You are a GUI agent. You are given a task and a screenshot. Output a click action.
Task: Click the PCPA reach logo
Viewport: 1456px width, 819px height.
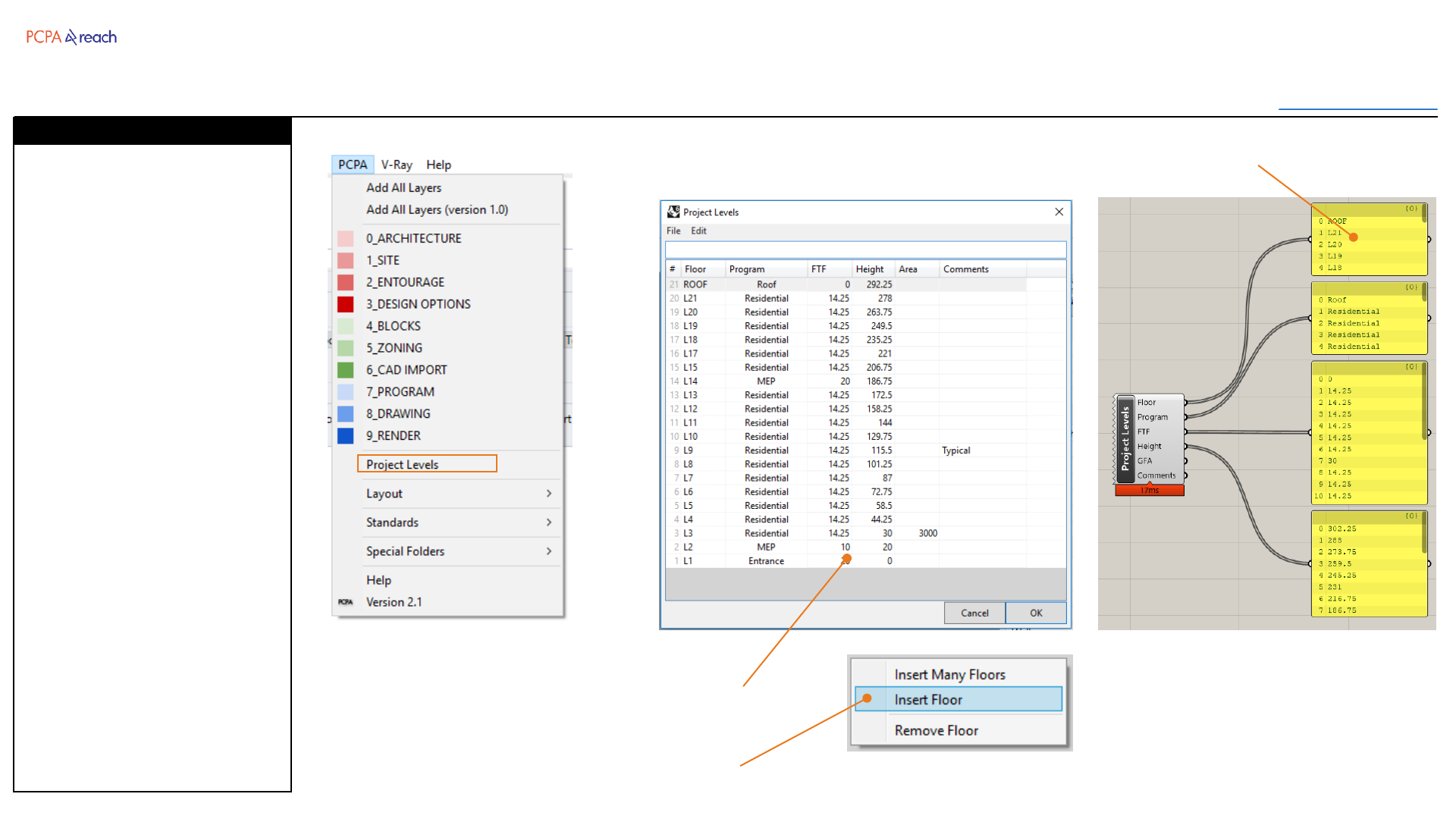pyautogui.click(x=71, y=37)
